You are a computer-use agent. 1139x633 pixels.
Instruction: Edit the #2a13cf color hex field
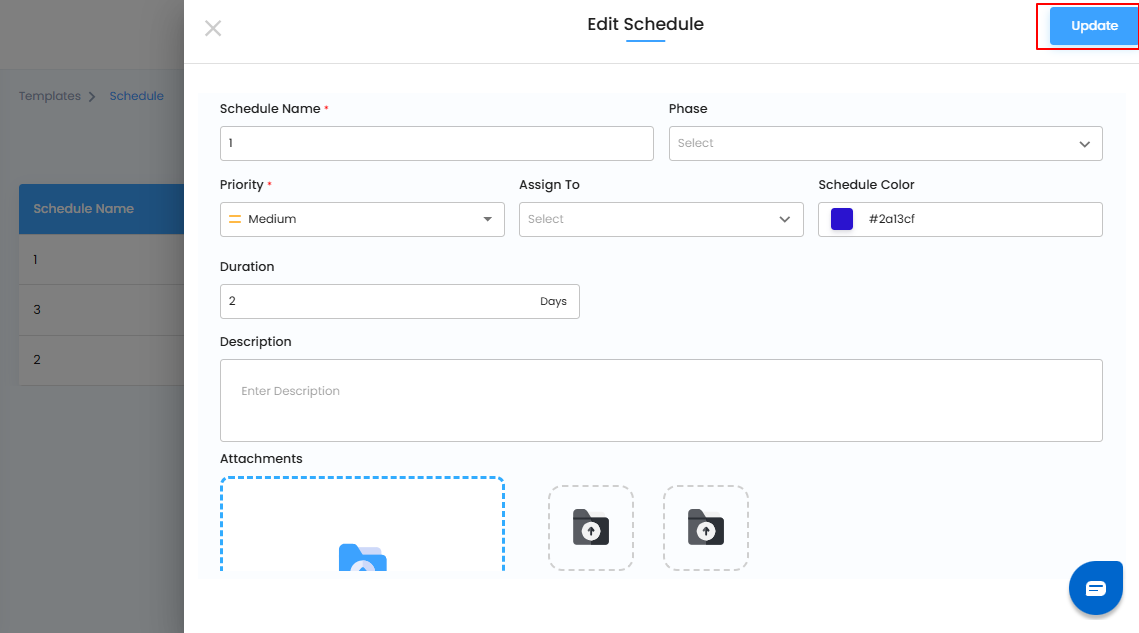click(x=975, y=219)
